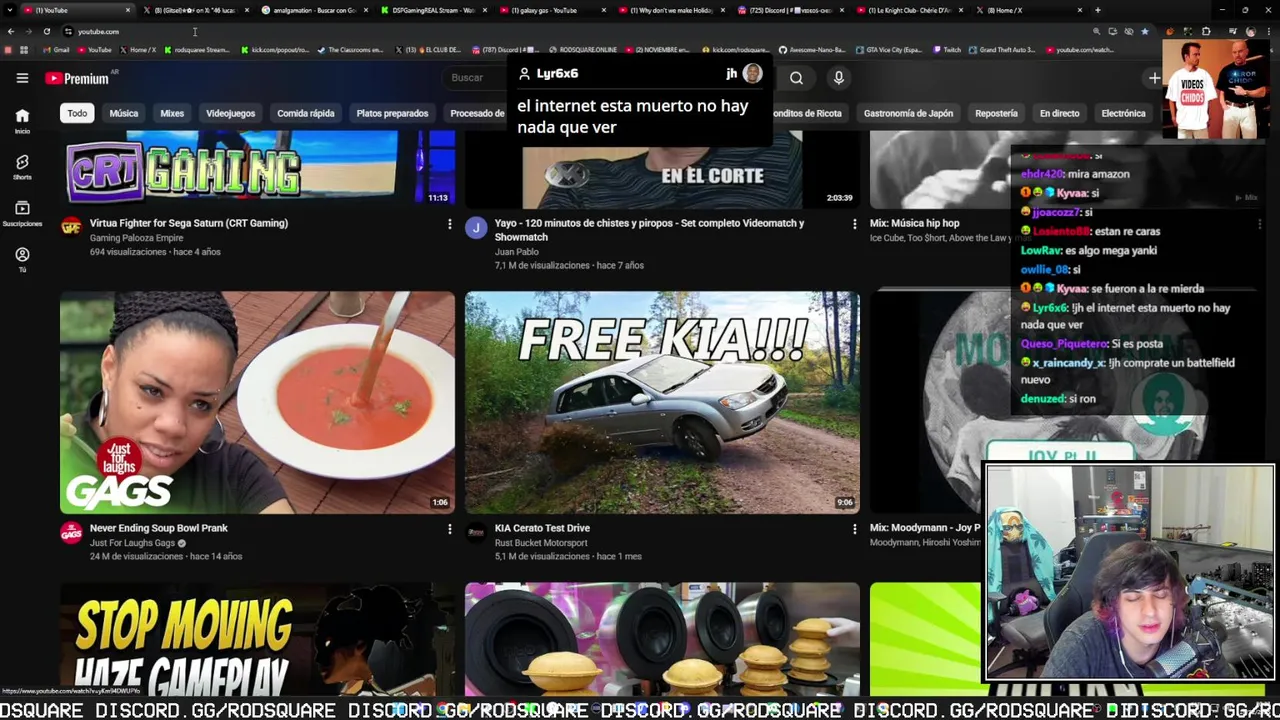Open the Mix: Música hip hop title

click(914, 223)
